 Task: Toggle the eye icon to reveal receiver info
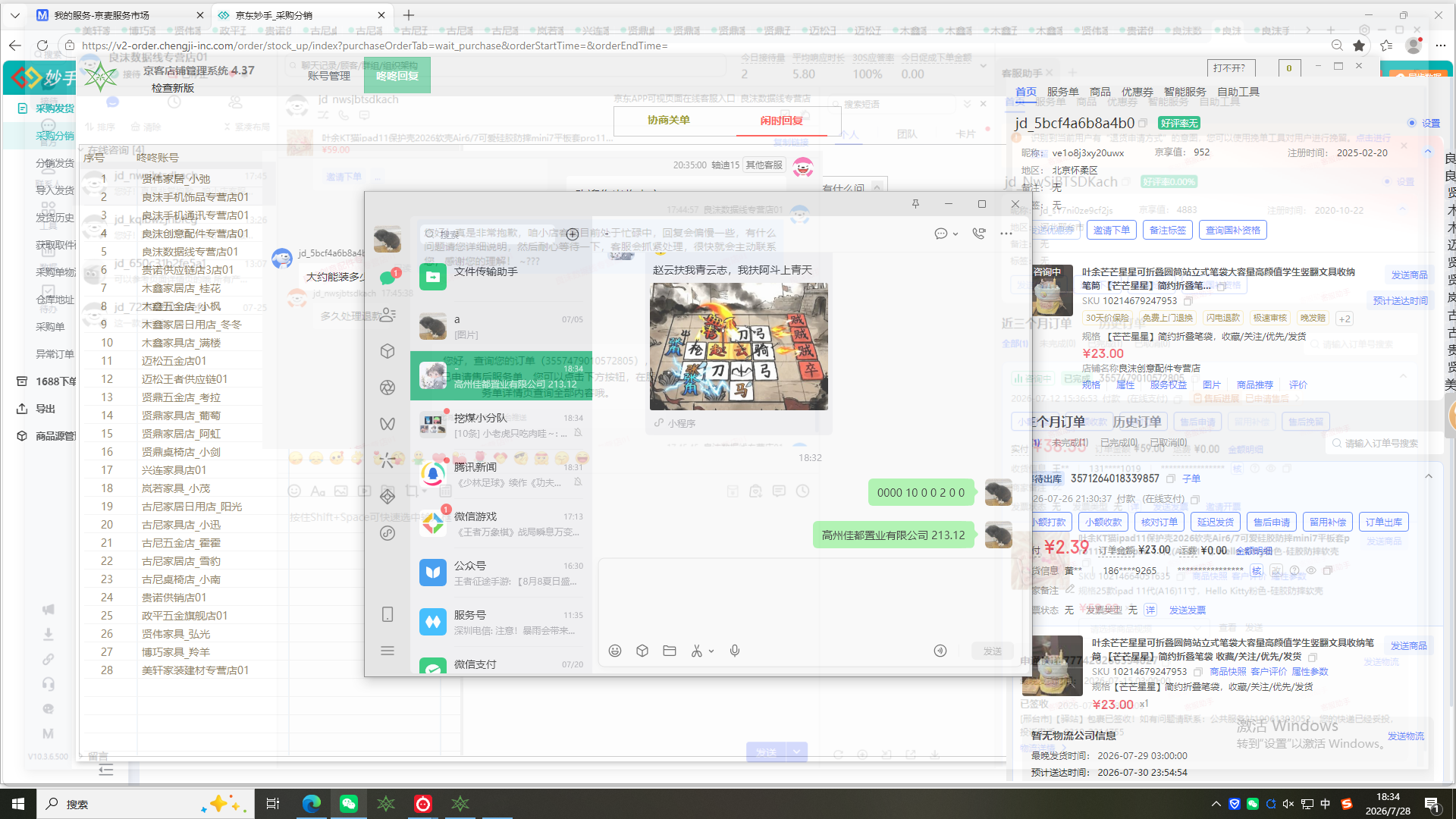coord(1311,570)
